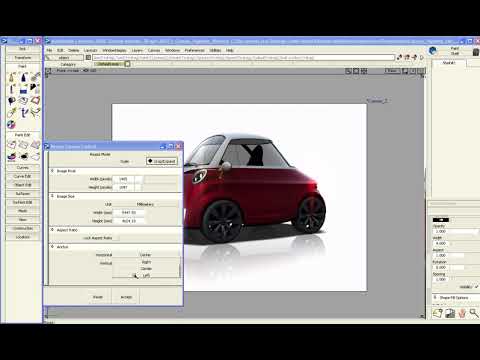Select the thin brush tool in second Paint row

coord(12,89)
